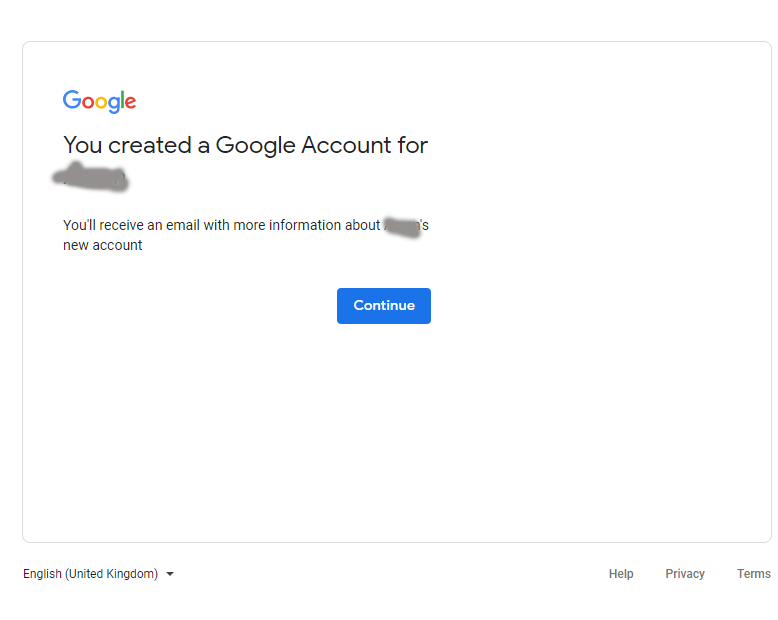Open the Privacy link
The width and height of the screenshot is (778, 620).
[x=685, y=574]
